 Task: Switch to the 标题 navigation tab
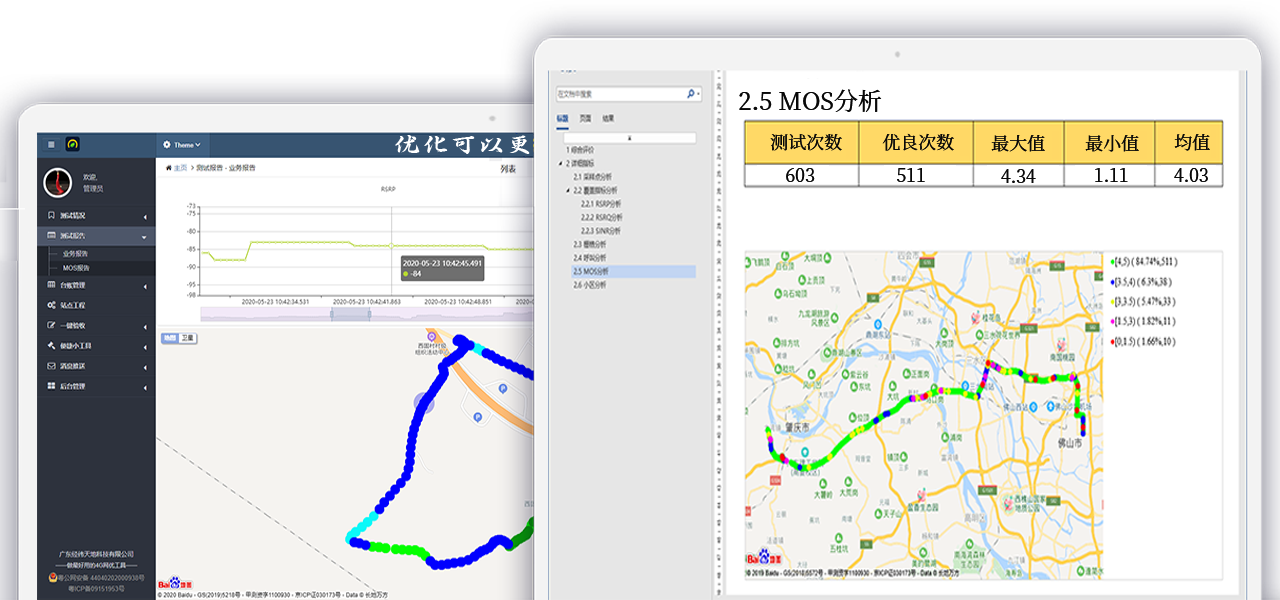(x=563, y=118)
